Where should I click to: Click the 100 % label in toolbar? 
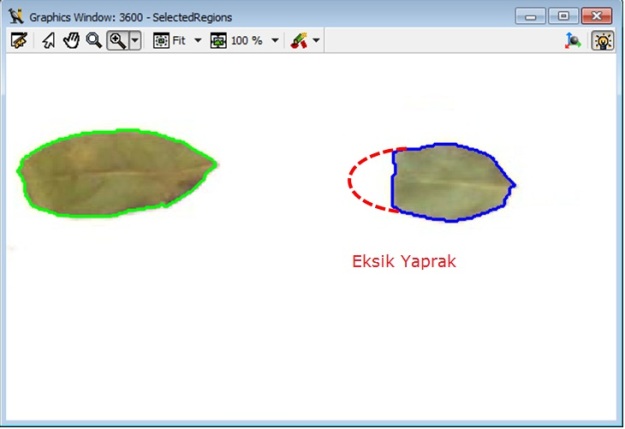[247, 40]
